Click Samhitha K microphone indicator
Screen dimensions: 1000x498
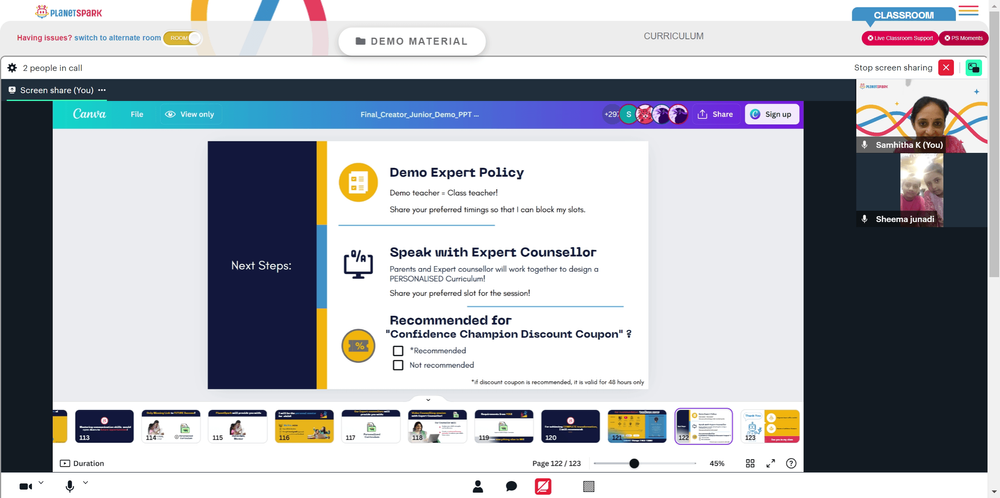click(865, 145)
